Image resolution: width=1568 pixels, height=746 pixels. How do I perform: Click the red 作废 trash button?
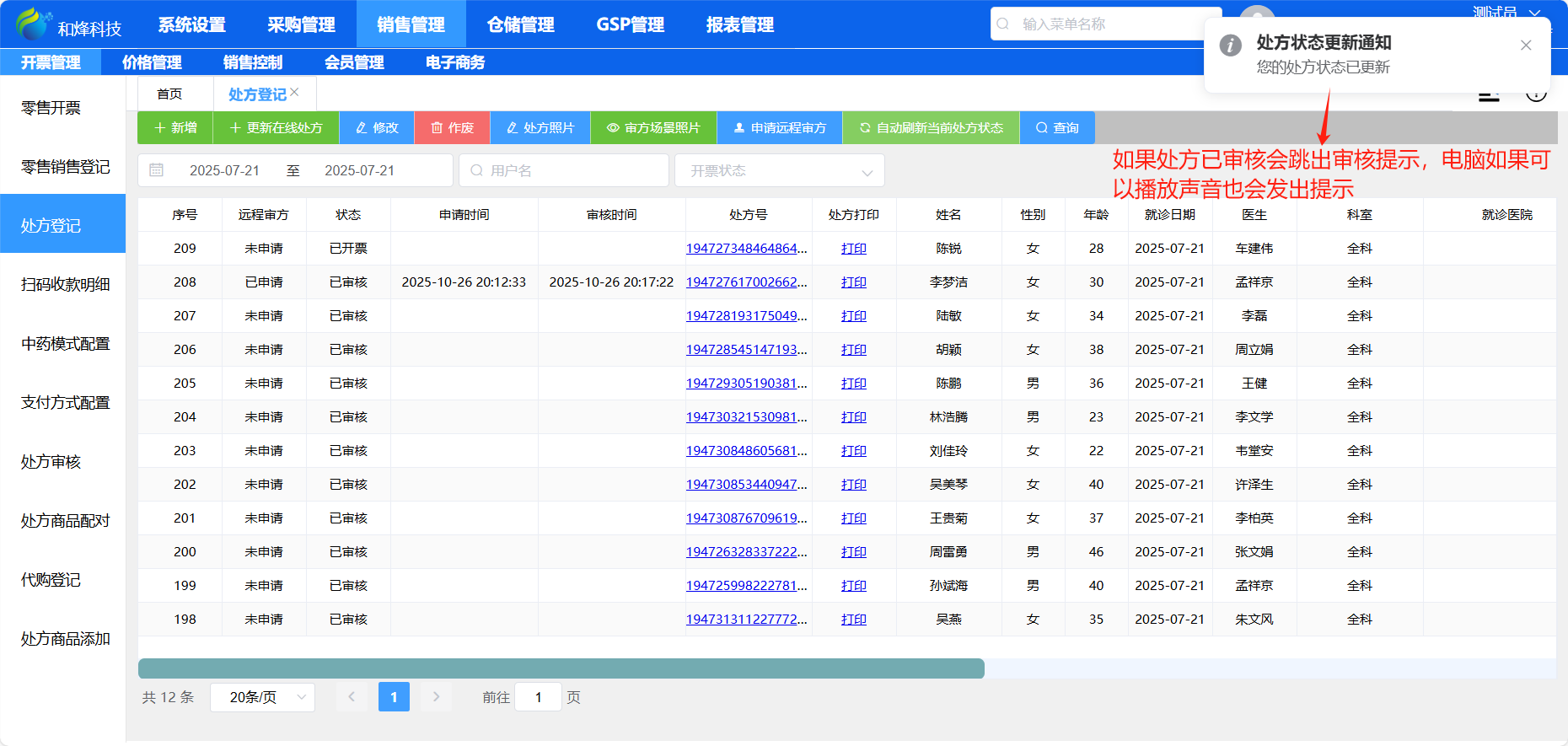click(x=452, y=128)
